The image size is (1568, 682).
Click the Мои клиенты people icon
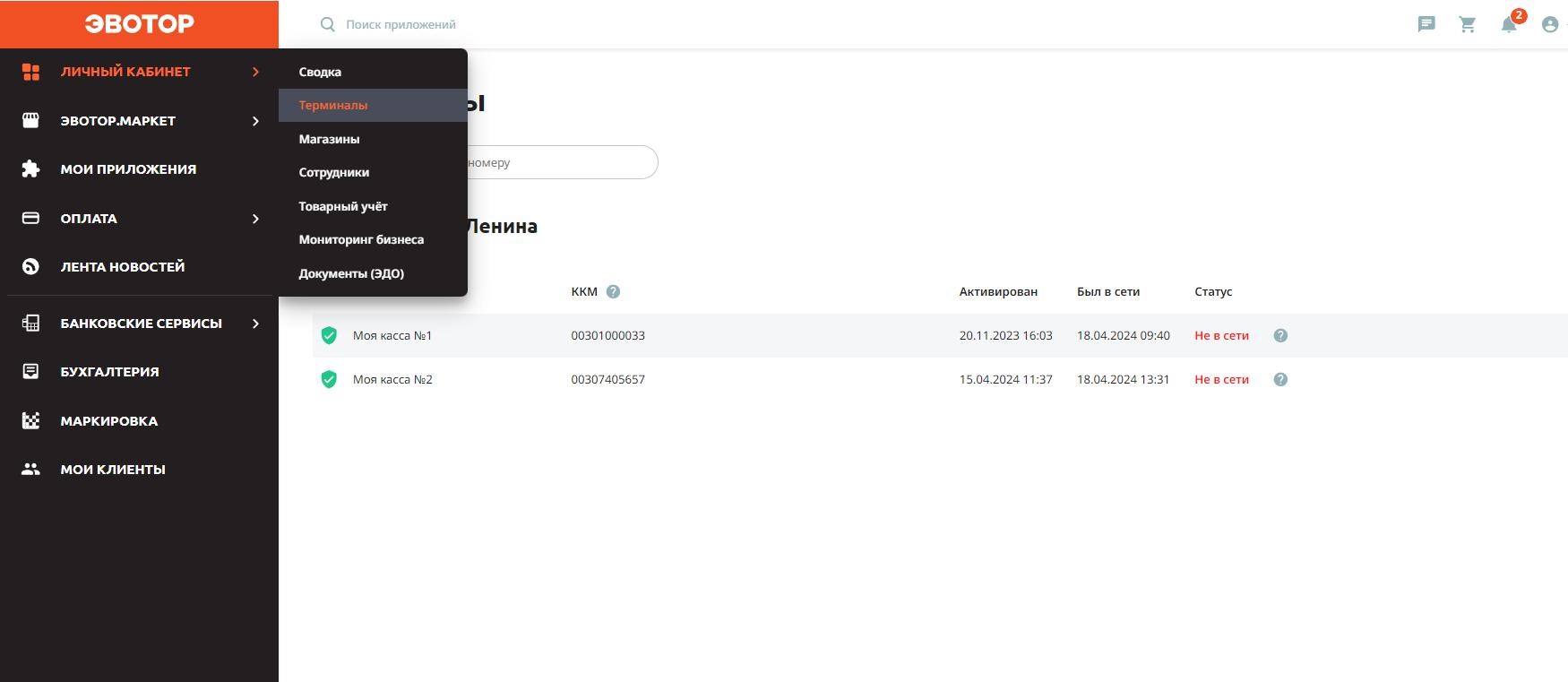click(x=30, y=469)
